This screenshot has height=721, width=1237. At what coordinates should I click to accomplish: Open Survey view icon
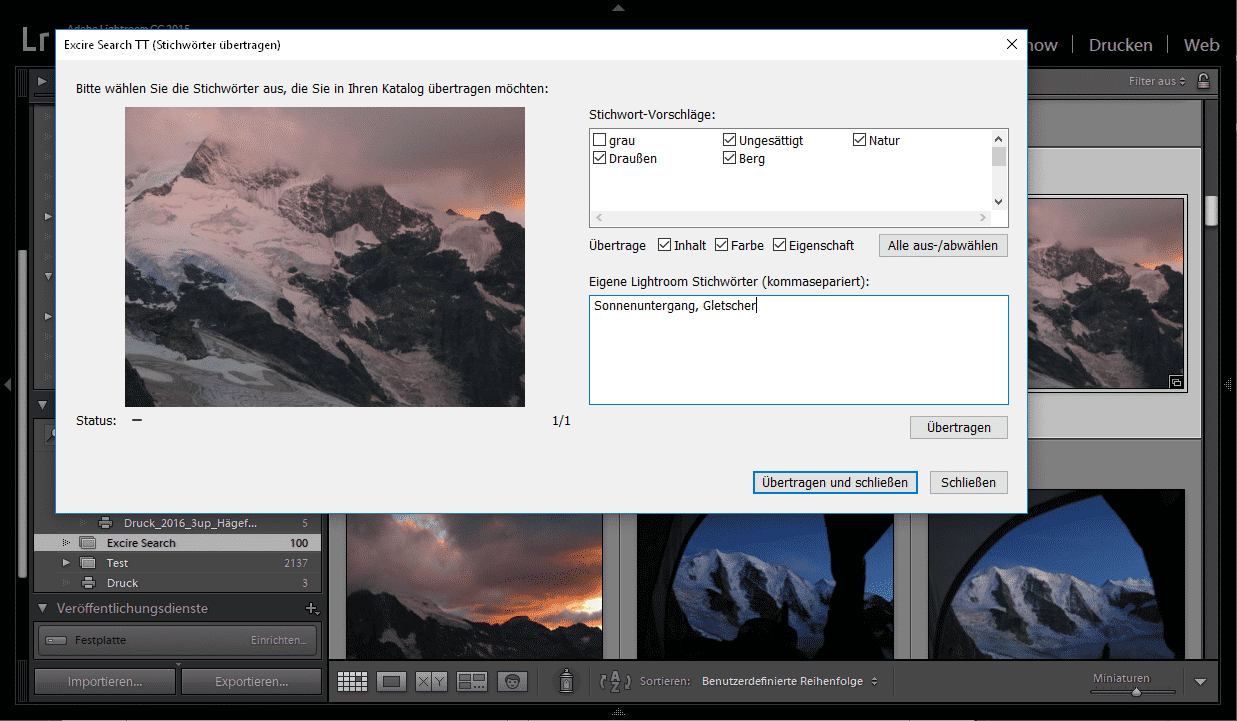point(471,682)
